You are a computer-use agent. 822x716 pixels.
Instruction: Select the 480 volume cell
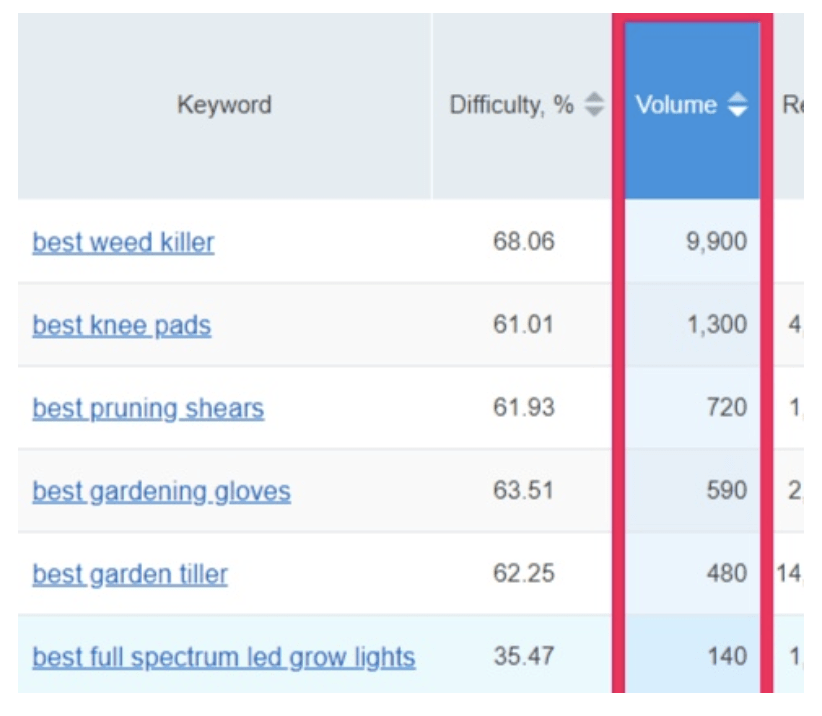[x=727, y=574]
